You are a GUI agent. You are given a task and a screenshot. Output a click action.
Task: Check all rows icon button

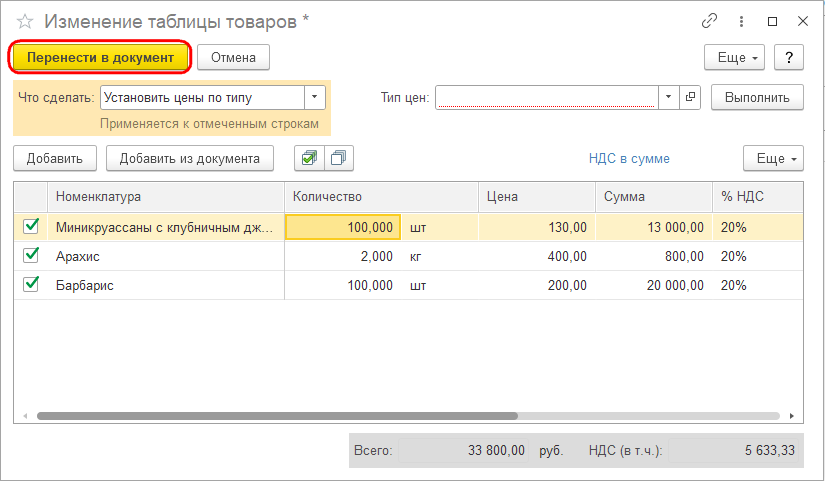[x=309, y=158]
